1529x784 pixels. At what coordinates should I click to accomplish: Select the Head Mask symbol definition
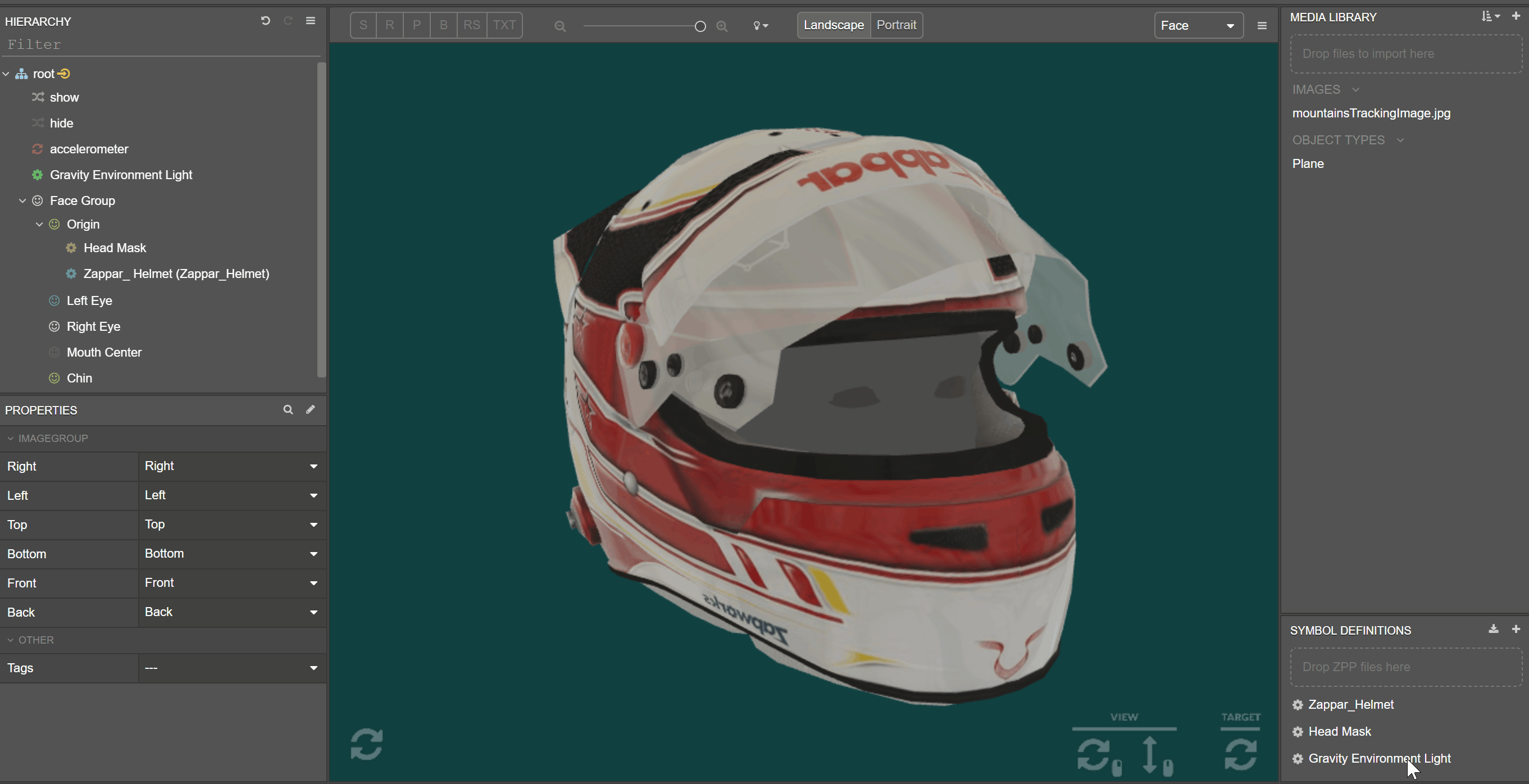click(x=1340, y=731)
